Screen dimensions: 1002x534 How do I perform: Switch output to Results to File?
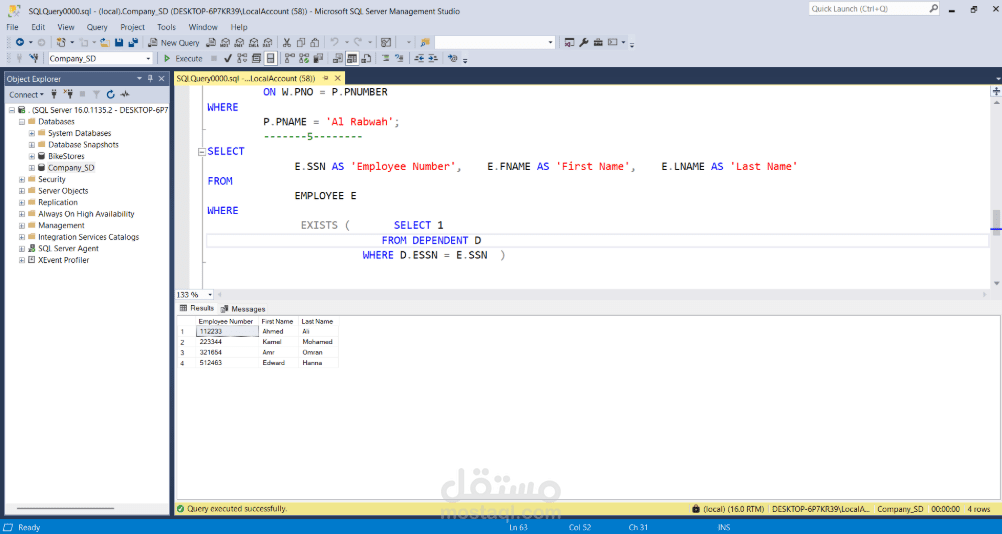click(366, 58)
